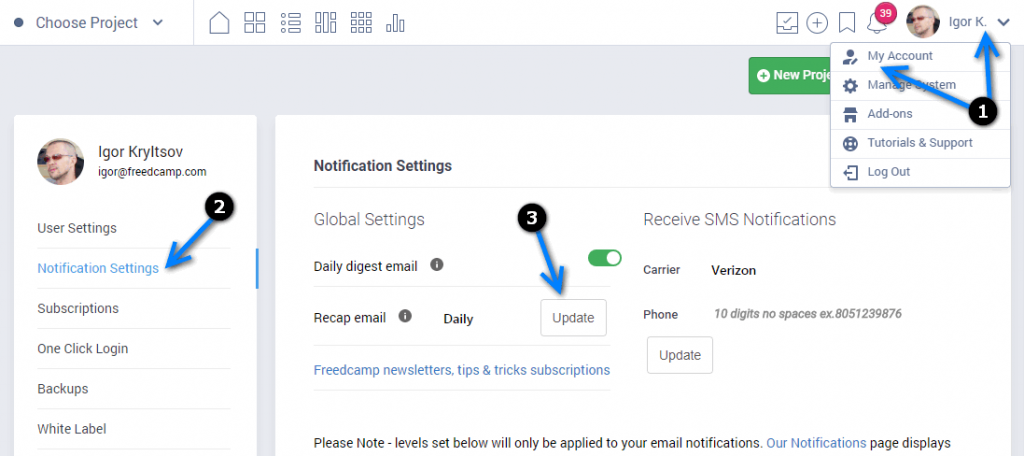Click the quick add plus icon

pyautogui.click(x=817, y=24)
